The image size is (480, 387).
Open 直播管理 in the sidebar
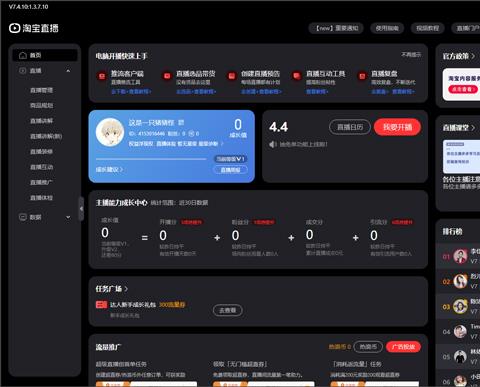[41, 90]
